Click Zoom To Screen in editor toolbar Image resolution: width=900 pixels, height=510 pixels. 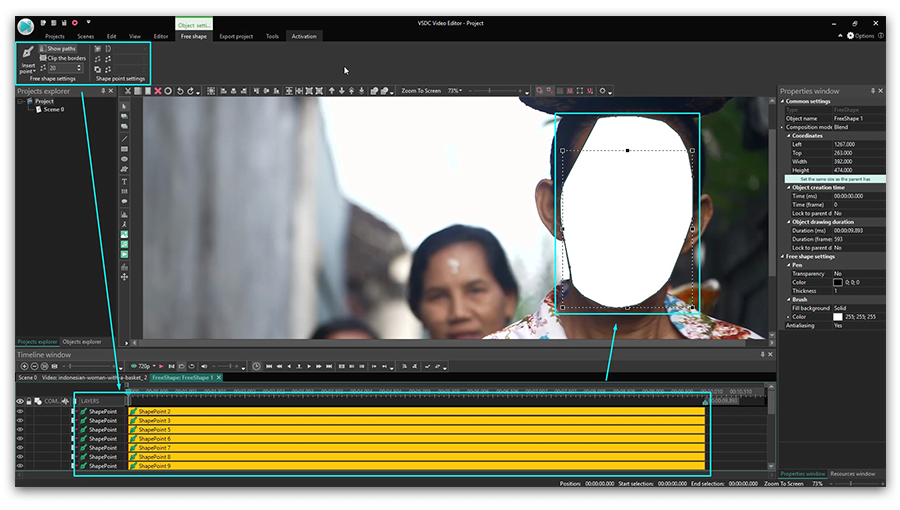[x=421, y=91]
